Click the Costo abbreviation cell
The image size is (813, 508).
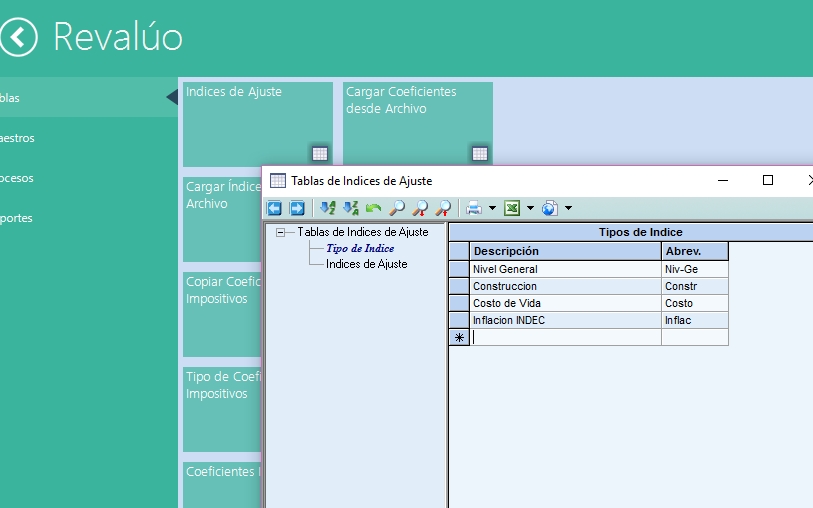tap(695, 303)
